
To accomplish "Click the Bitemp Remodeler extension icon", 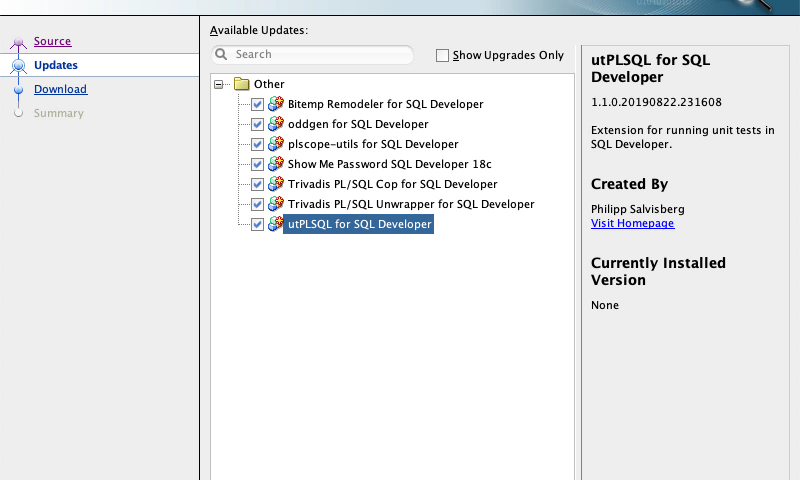I will point(276,104).
